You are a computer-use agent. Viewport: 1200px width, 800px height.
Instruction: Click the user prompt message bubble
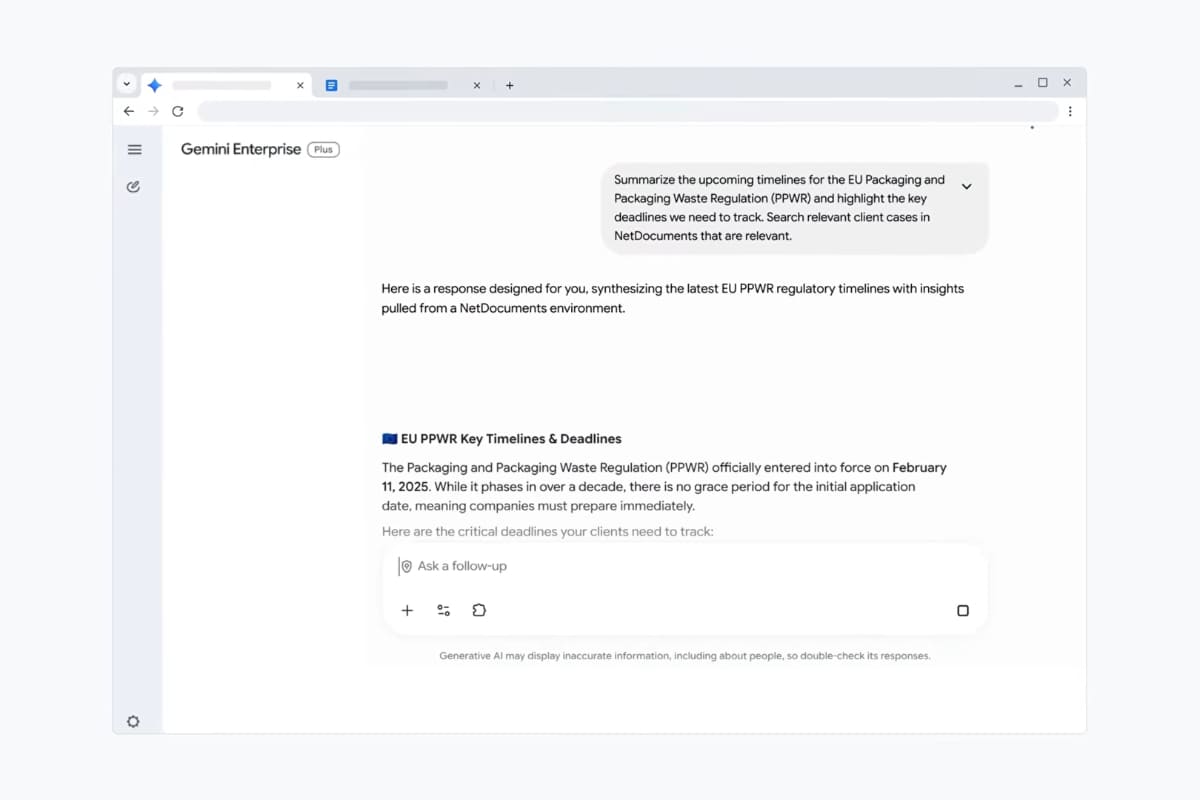coord(795,208)
